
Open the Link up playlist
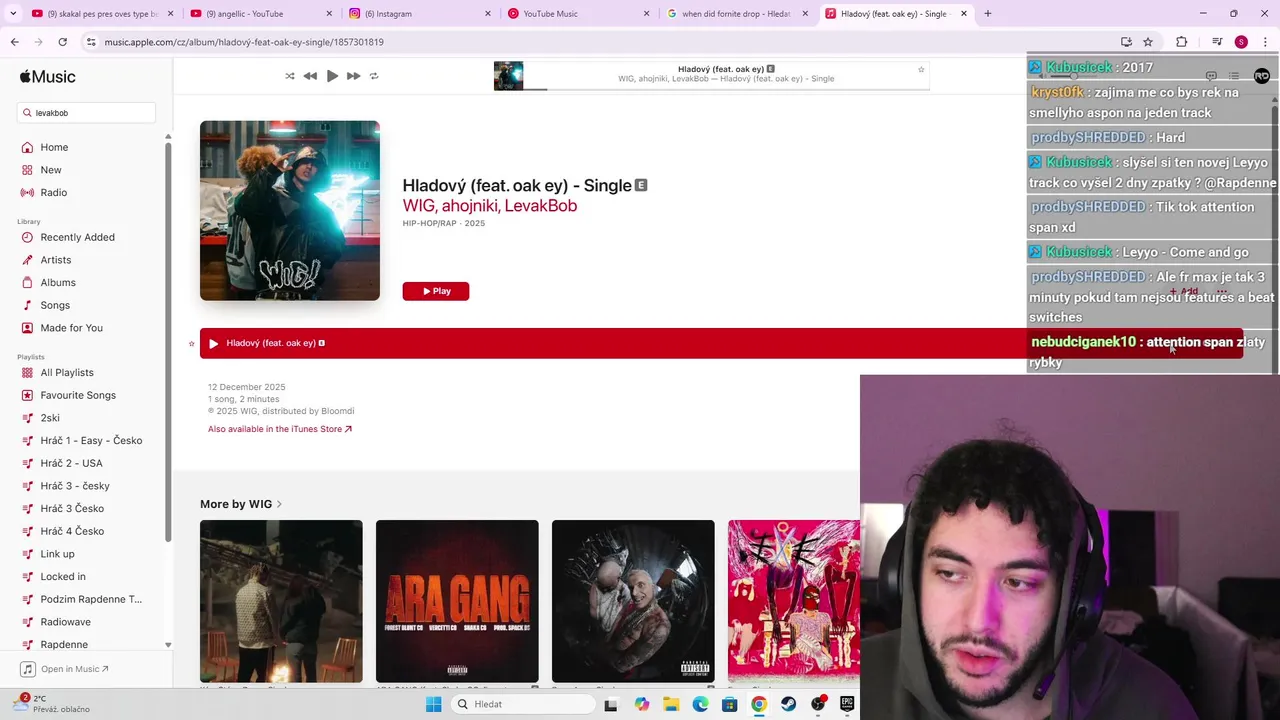57,554
